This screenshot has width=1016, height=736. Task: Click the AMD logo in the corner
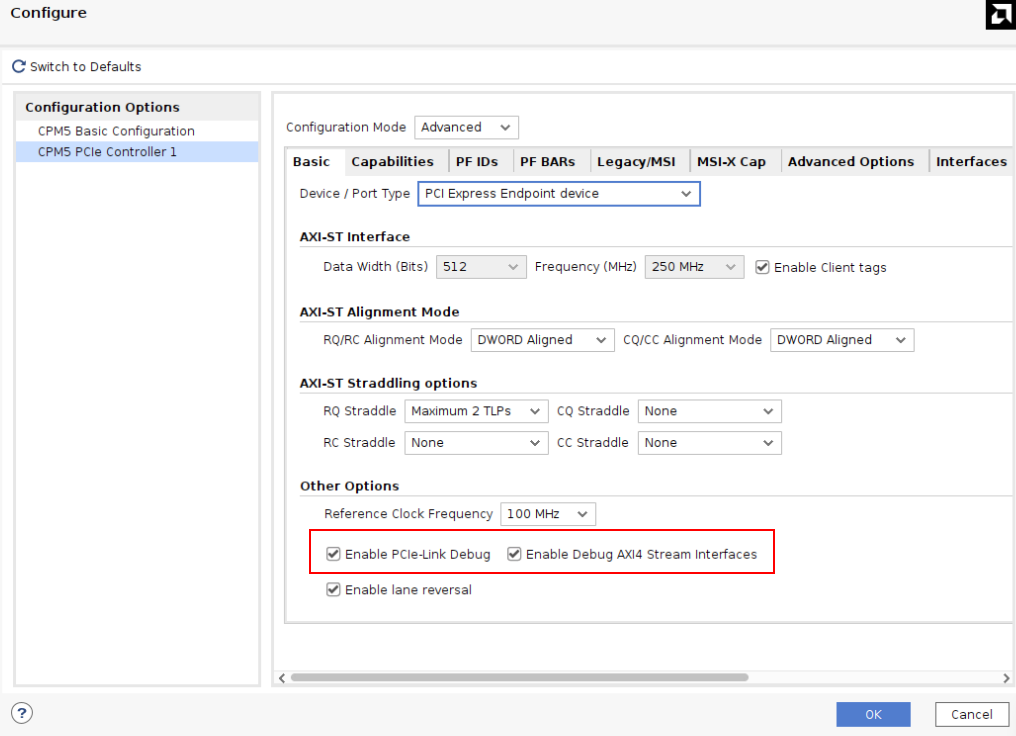[999, 16]
